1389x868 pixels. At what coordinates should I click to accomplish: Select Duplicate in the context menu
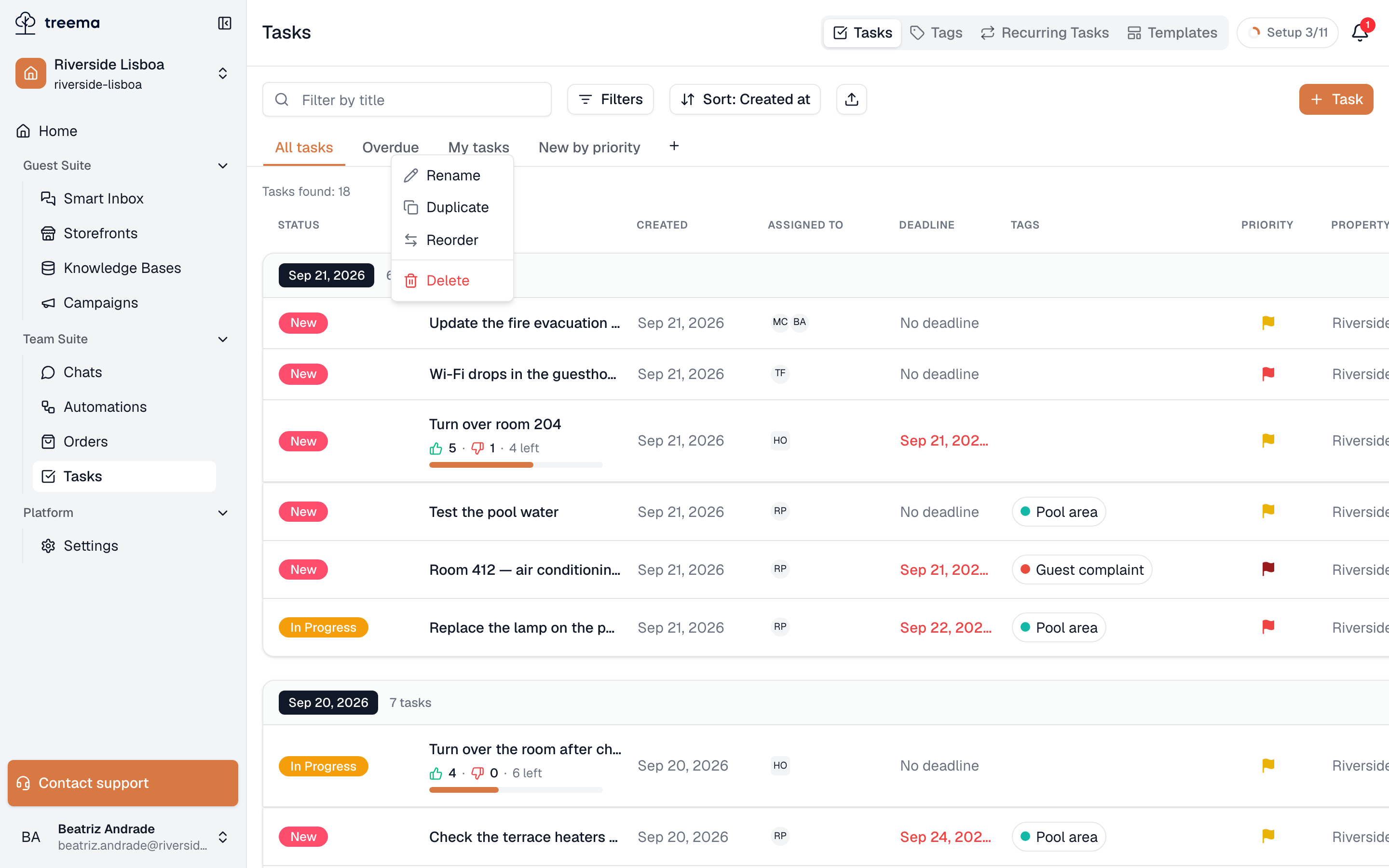coord(452,207)
